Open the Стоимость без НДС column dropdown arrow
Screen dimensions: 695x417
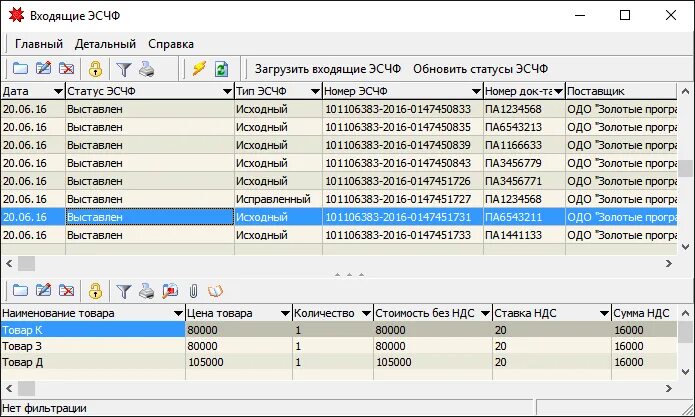(x=485, y=313)
